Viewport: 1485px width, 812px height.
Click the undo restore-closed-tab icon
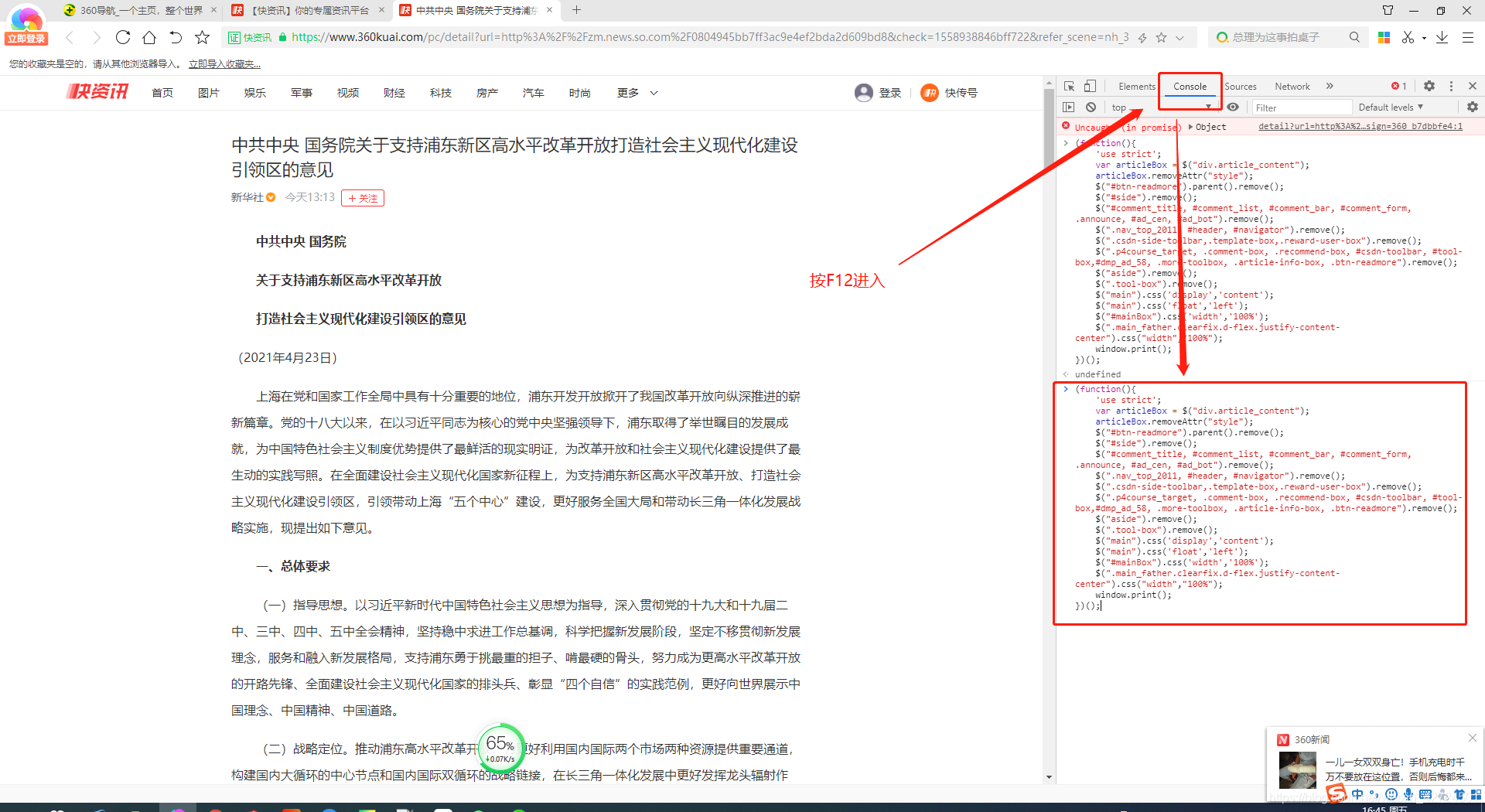click(x=176, y=37)
